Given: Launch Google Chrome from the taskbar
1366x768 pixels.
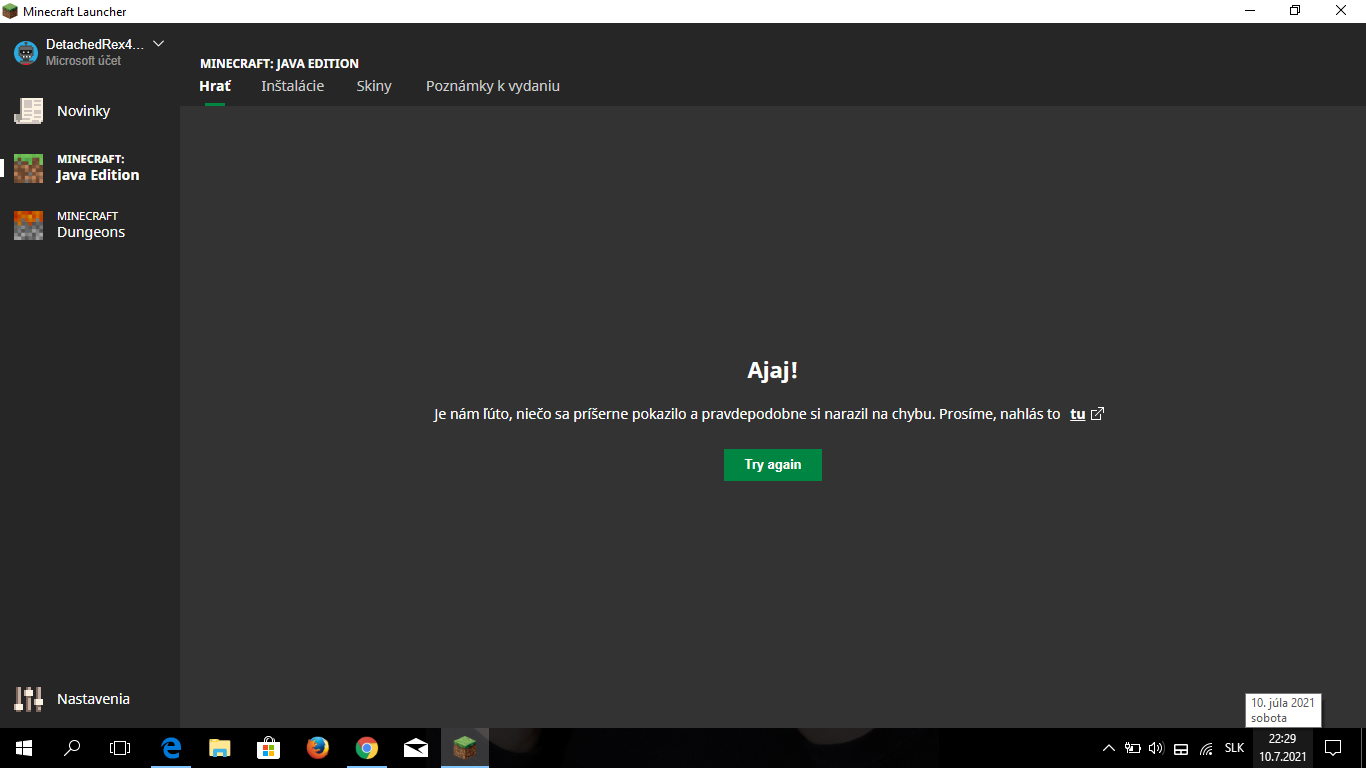Looking at the screenshot, I should (367, 748).
